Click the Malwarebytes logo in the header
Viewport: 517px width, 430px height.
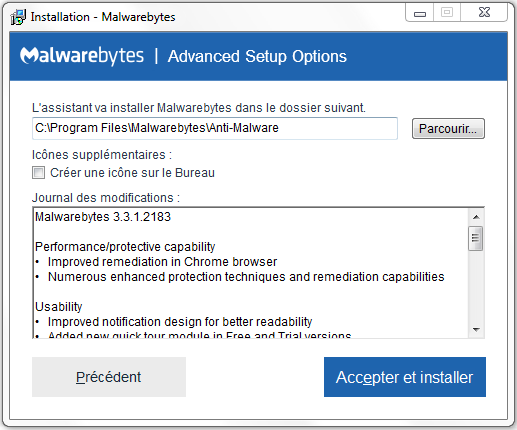click(82, 56)
